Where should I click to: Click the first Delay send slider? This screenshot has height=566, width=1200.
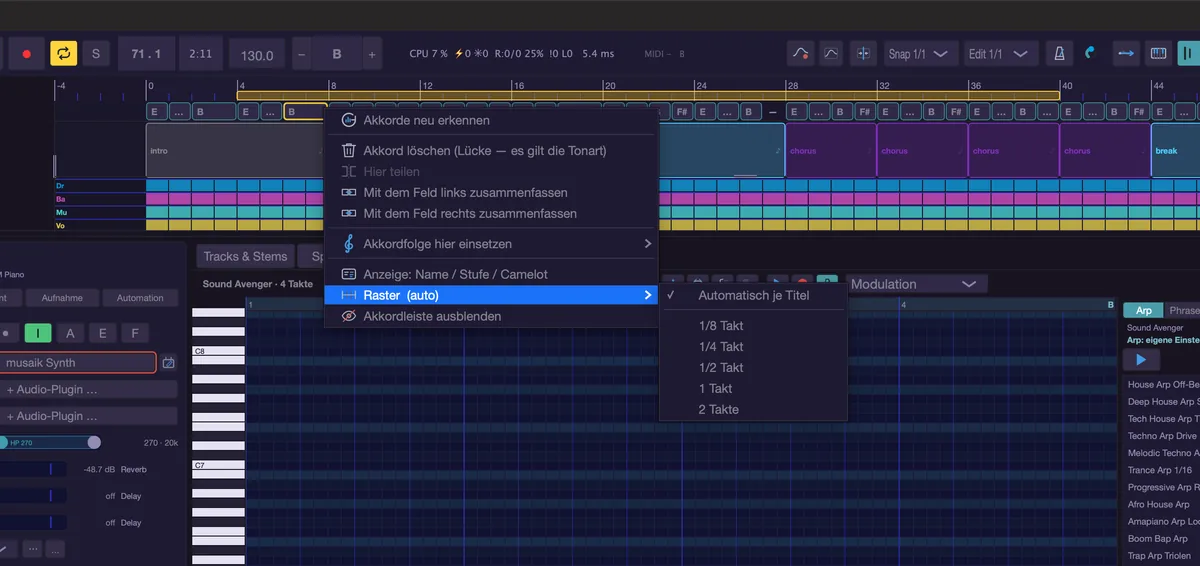(33, 496)
